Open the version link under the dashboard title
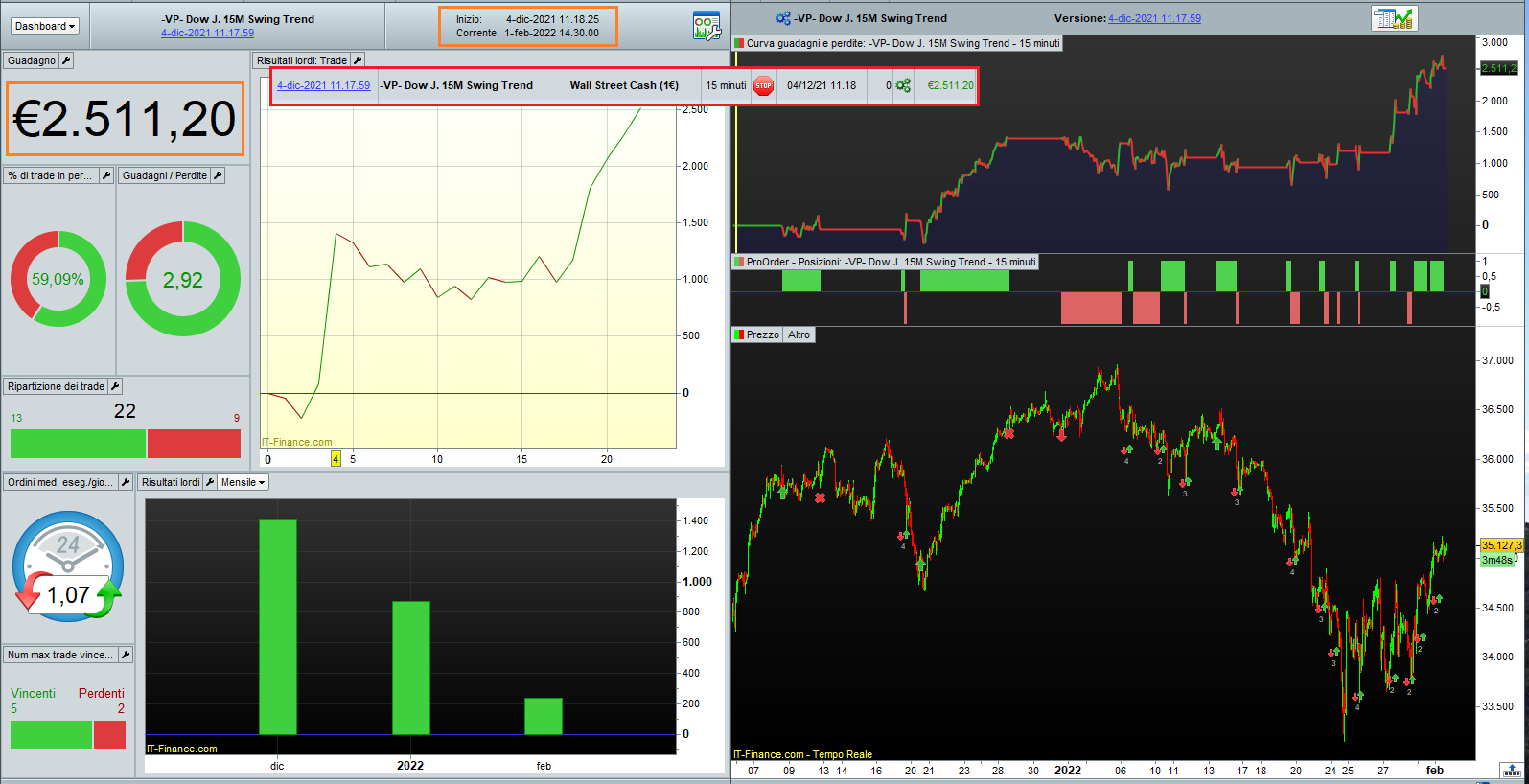 (x=208, y=33)
